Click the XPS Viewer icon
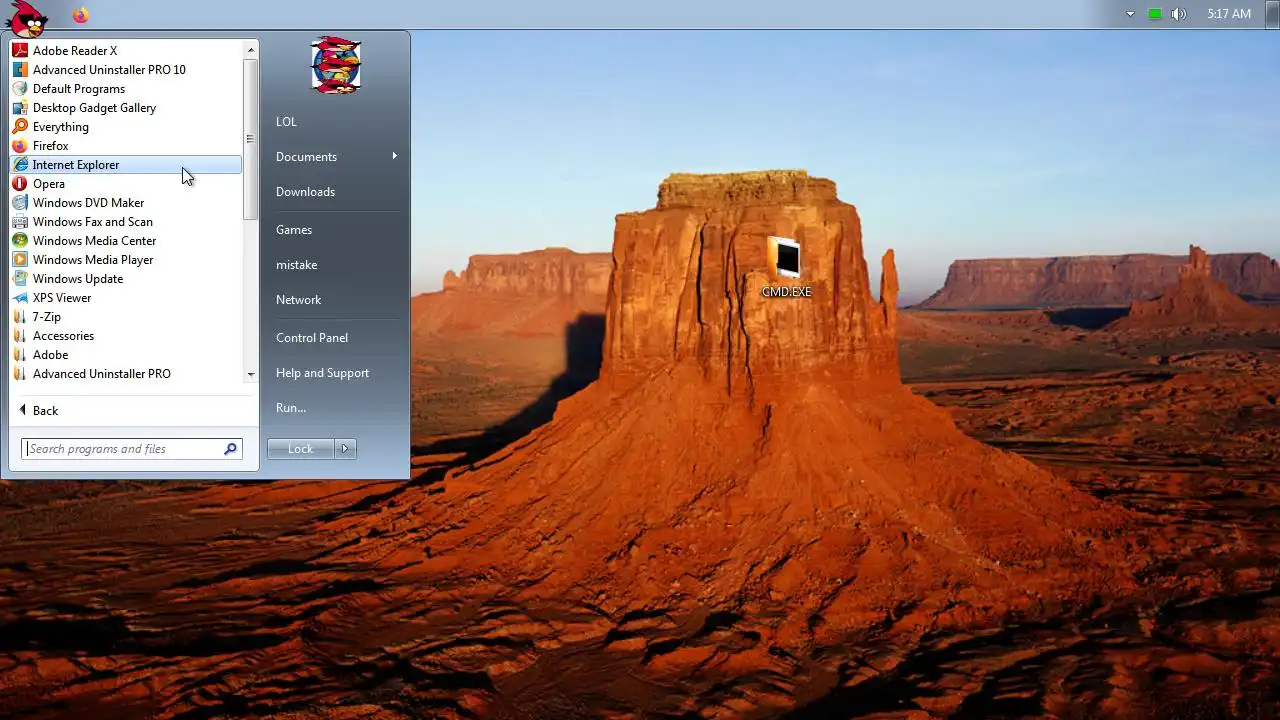 tap(19, 297)
